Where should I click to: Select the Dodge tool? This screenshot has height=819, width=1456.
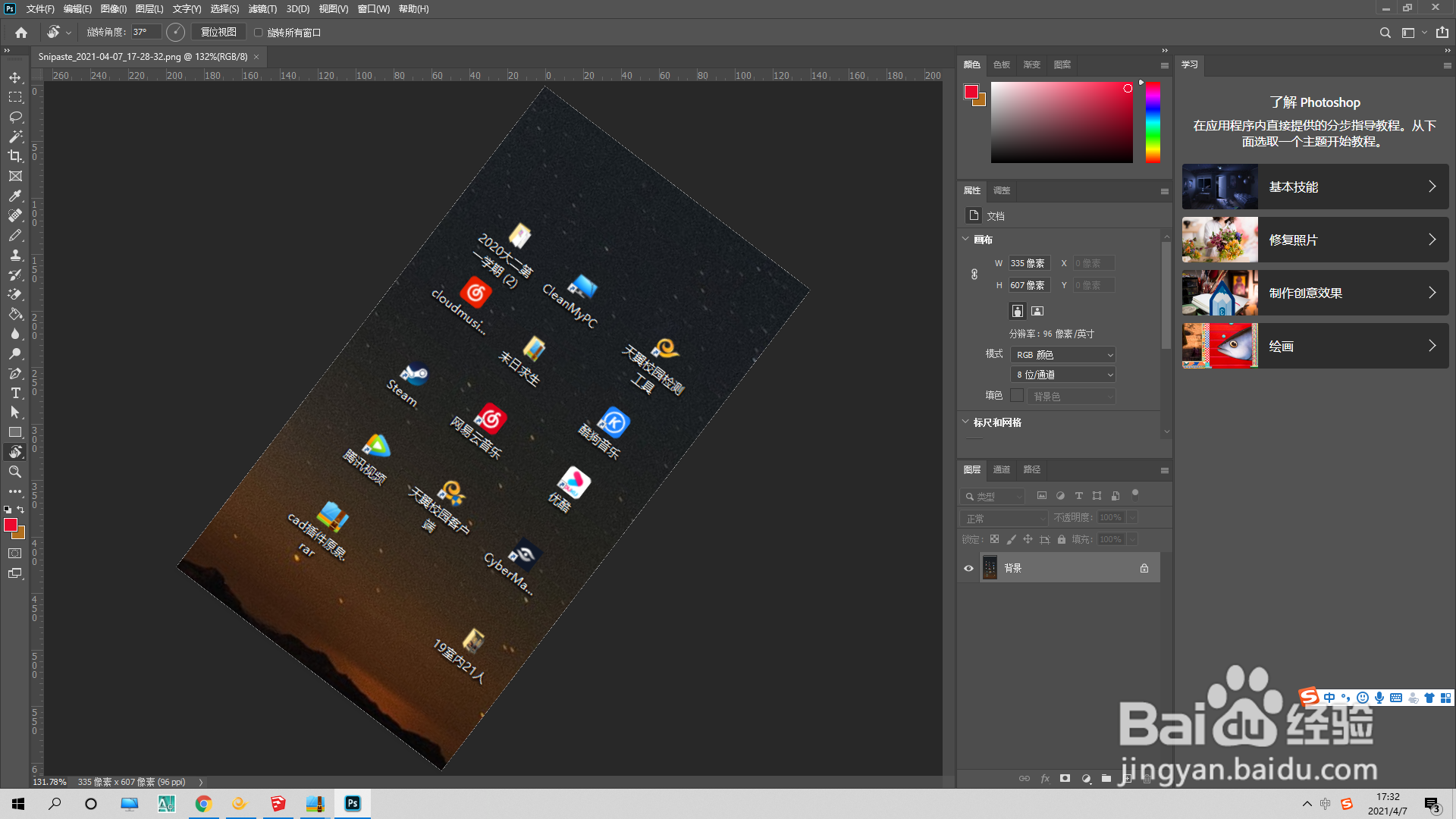15,353
